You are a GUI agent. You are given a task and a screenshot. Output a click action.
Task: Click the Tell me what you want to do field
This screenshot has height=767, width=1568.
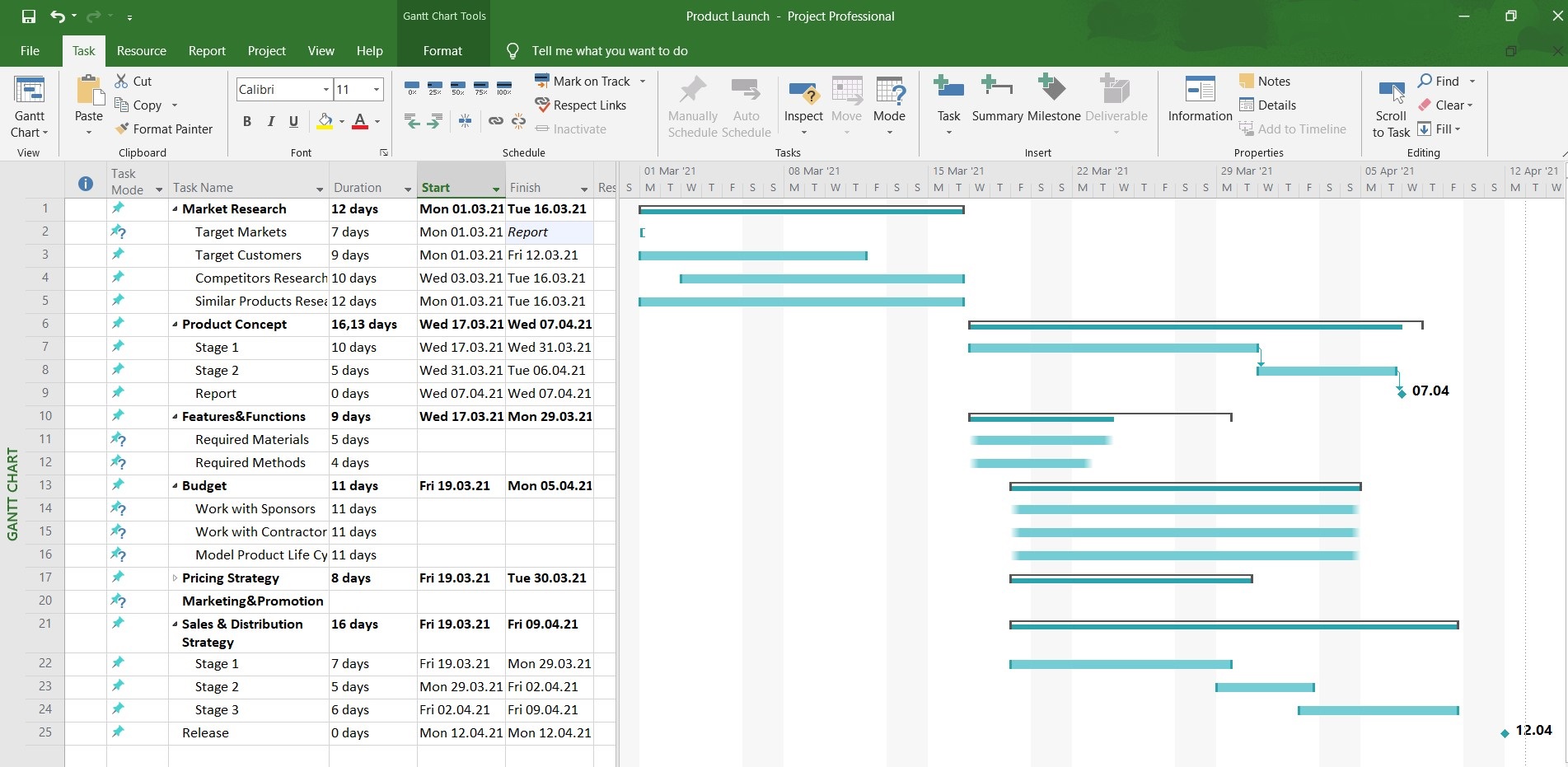[610, 50]
